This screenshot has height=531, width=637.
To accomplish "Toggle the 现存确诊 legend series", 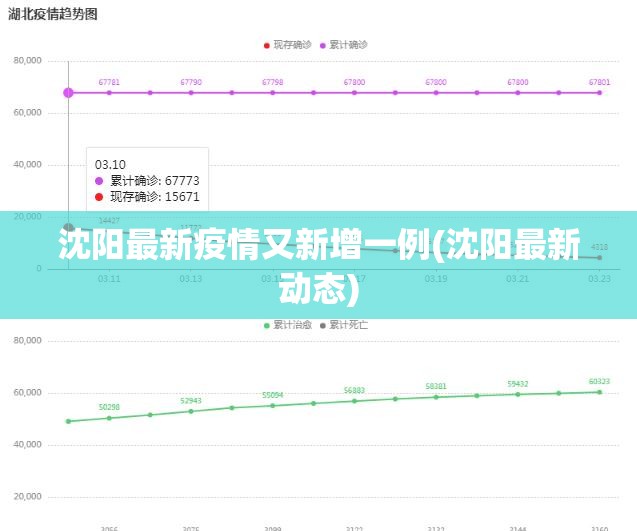I will (x=288, y=45).
